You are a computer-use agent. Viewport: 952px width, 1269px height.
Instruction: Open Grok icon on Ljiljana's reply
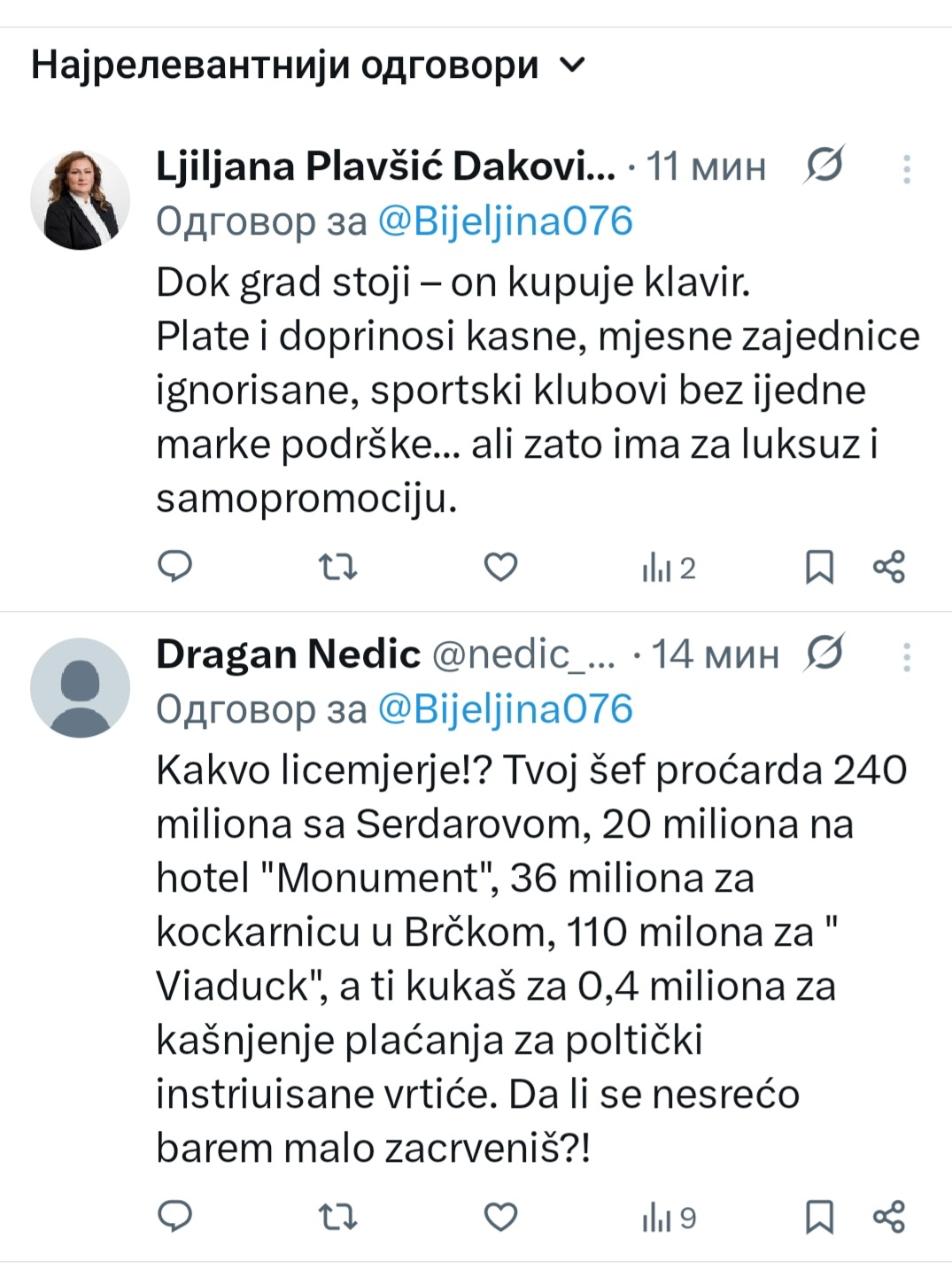click(824, 166)
